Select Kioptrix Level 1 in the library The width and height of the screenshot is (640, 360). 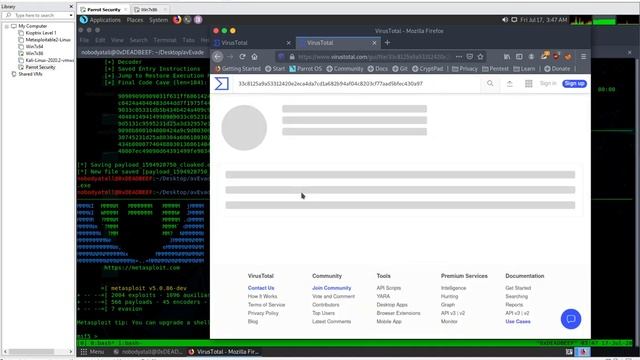(x=41, y=33)
